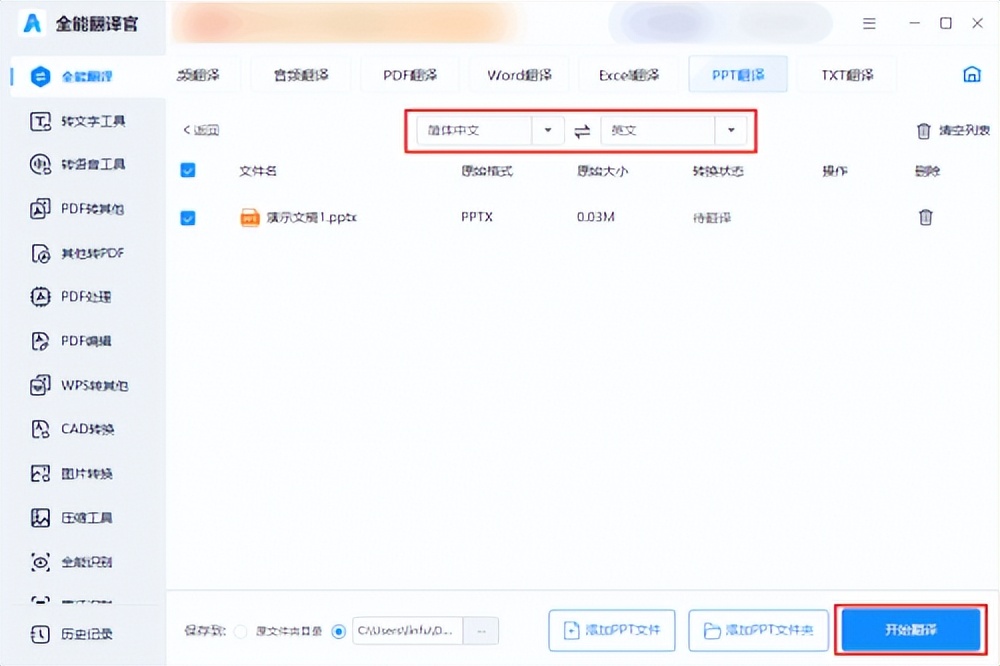
Task: Switch to the Word翻译 tab
Action: pyautogui.click(x=518, y=73)
